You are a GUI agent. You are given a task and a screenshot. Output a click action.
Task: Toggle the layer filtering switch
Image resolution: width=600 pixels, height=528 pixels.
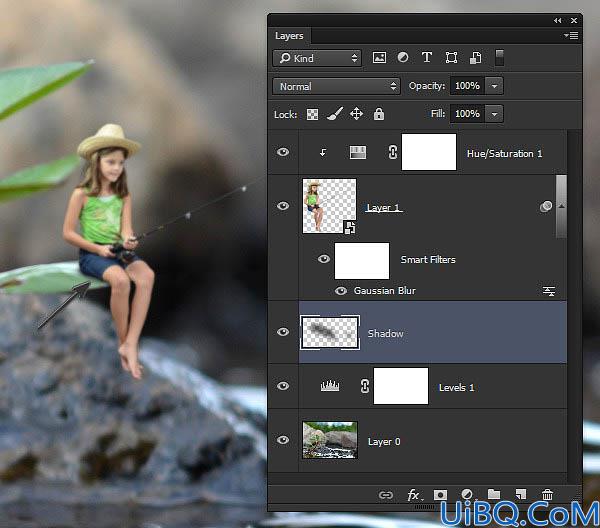pyautogui.click(x=499, y=58)
